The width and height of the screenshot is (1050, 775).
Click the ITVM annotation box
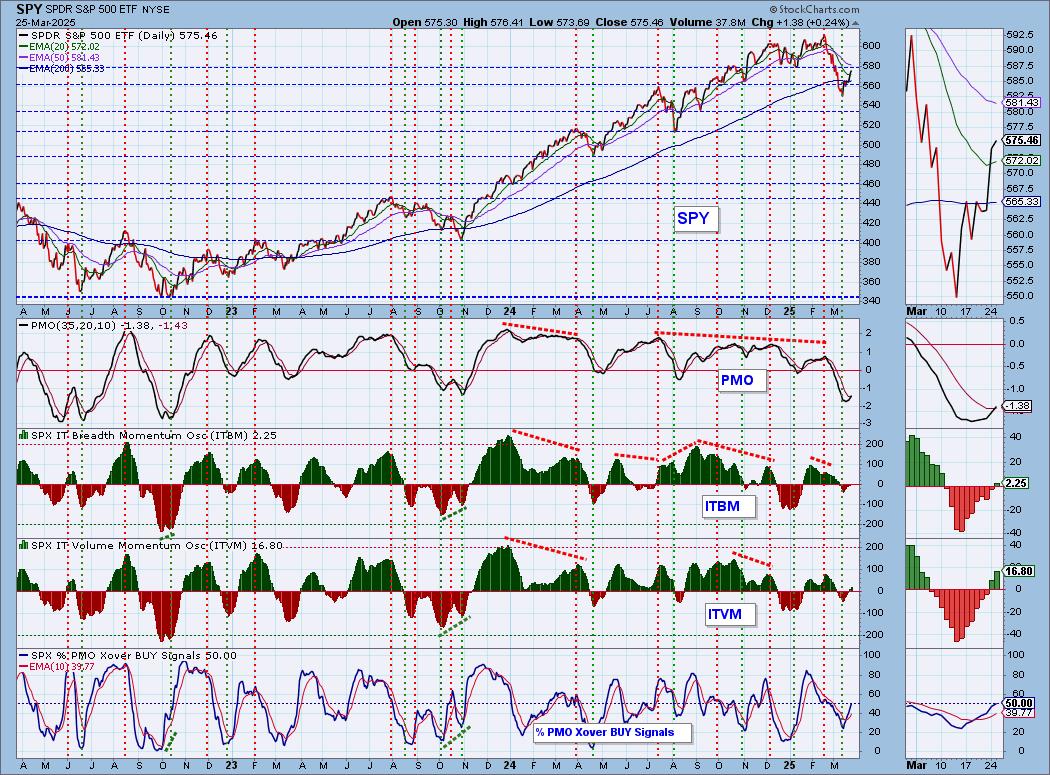(729, 614)
